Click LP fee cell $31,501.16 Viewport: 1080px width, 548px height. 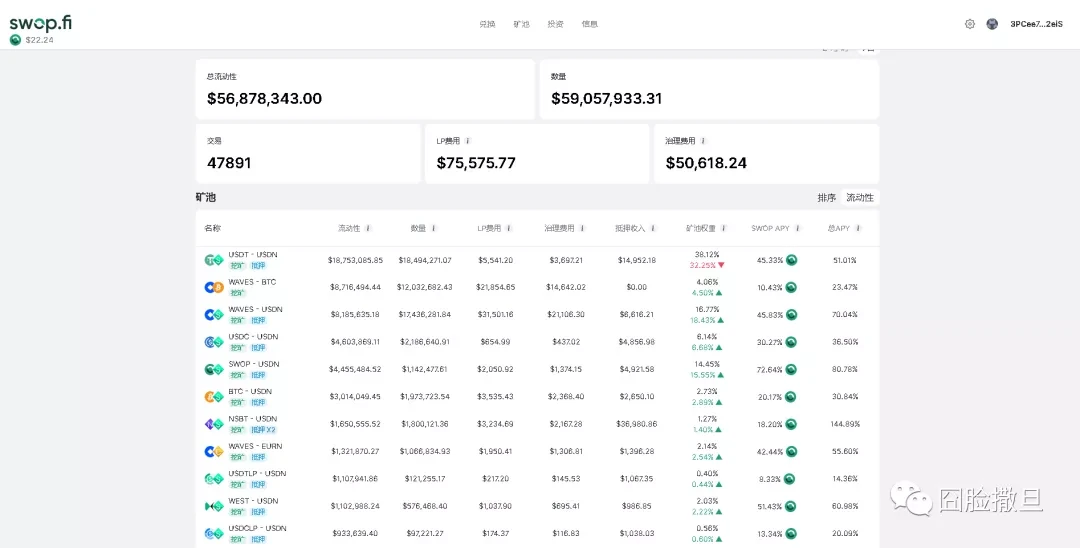(x=495, y=315)
